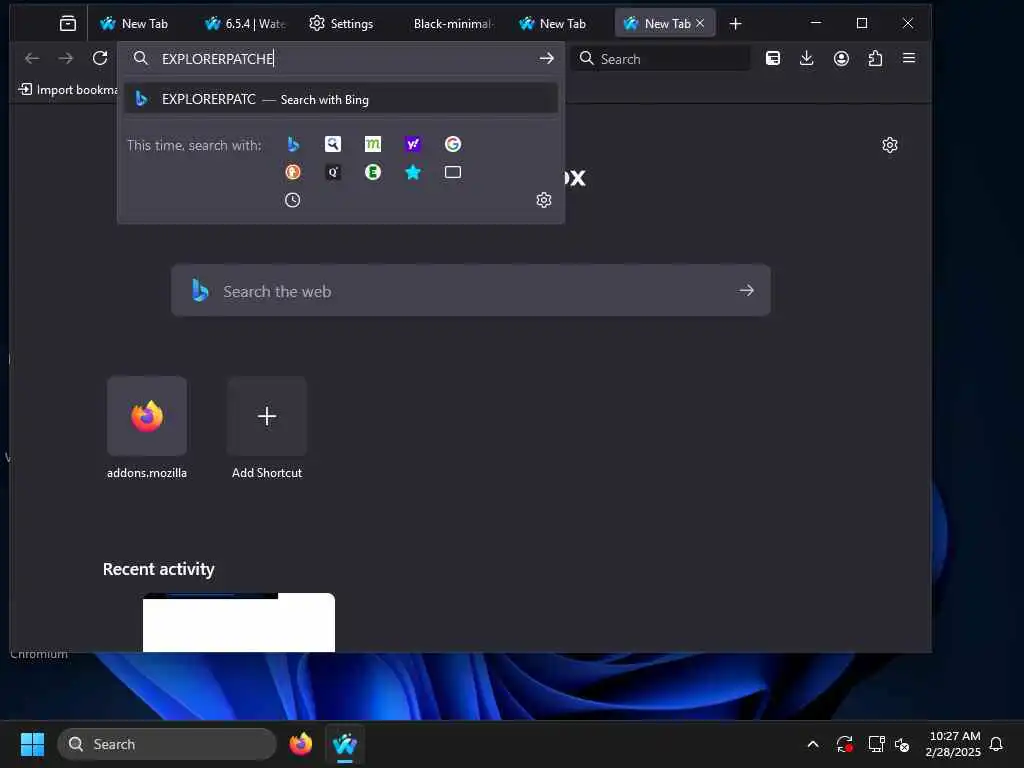
Task: Search bookmarks using the star icon
Action: tap(413, 172)
